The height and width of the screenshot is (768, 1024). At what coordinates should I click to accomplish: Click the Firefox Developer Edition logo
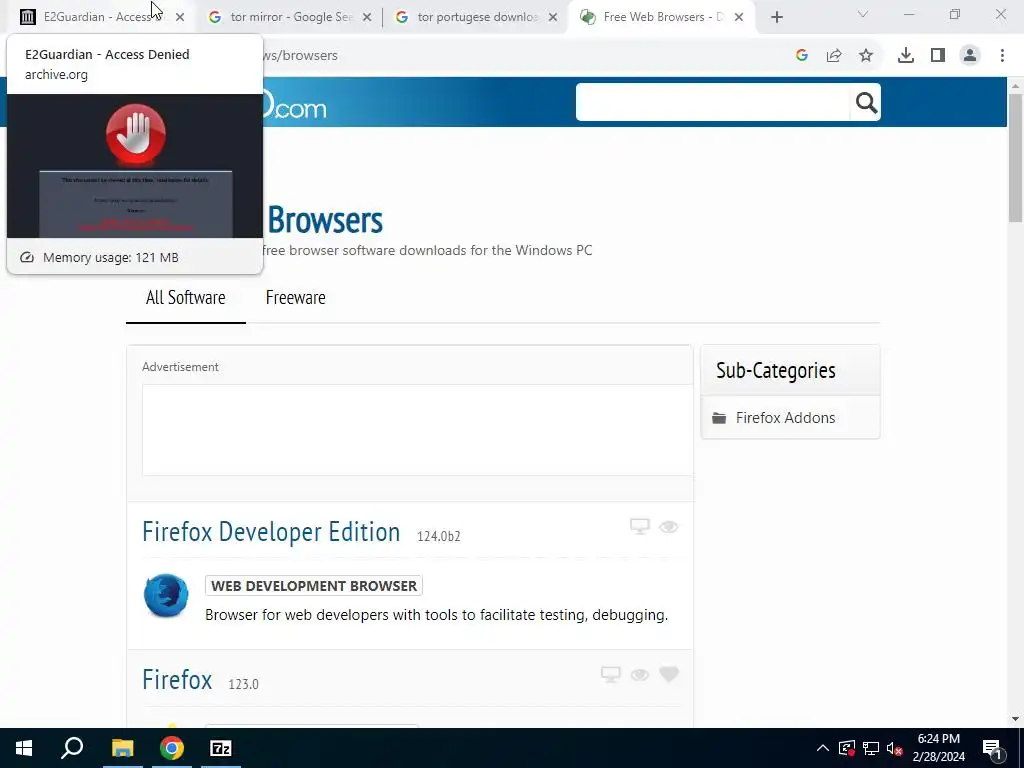click(166, 596)
